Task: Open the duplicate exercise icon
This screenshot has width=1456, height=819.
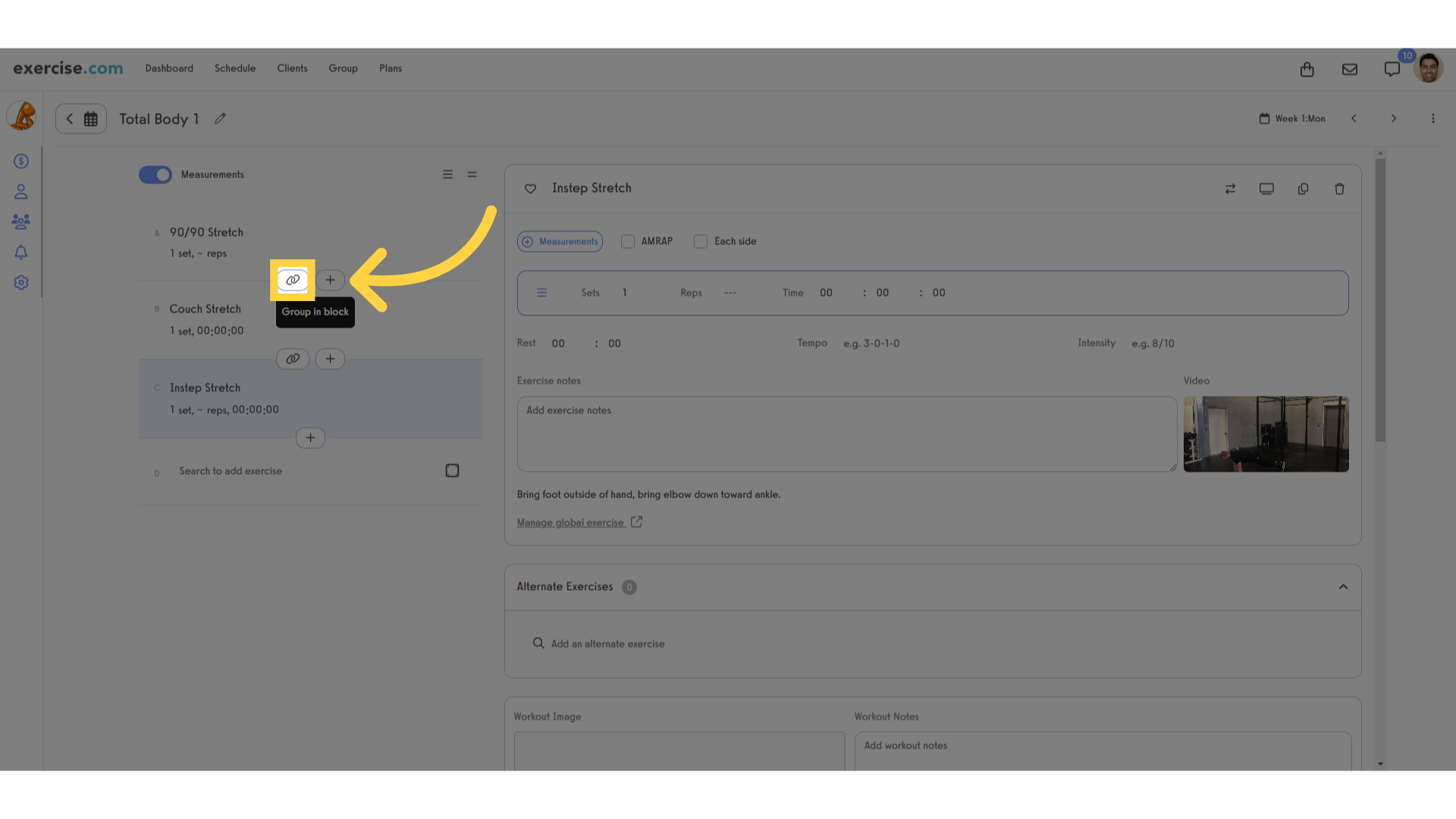Action: (1304, 188)
